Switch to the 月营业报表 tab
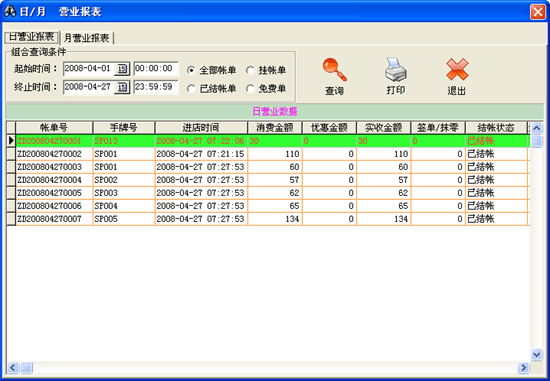This screenshot has height=381, width=550. (x=87, y=38)
